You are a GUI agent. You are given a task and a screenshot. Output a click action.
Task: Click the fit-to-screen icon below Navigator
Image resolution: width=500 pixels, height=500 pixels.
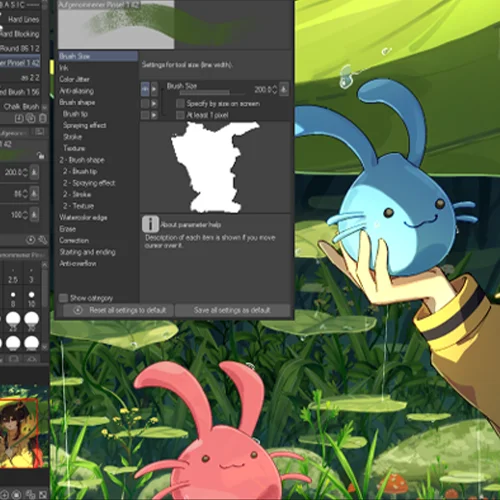(43, 494)
